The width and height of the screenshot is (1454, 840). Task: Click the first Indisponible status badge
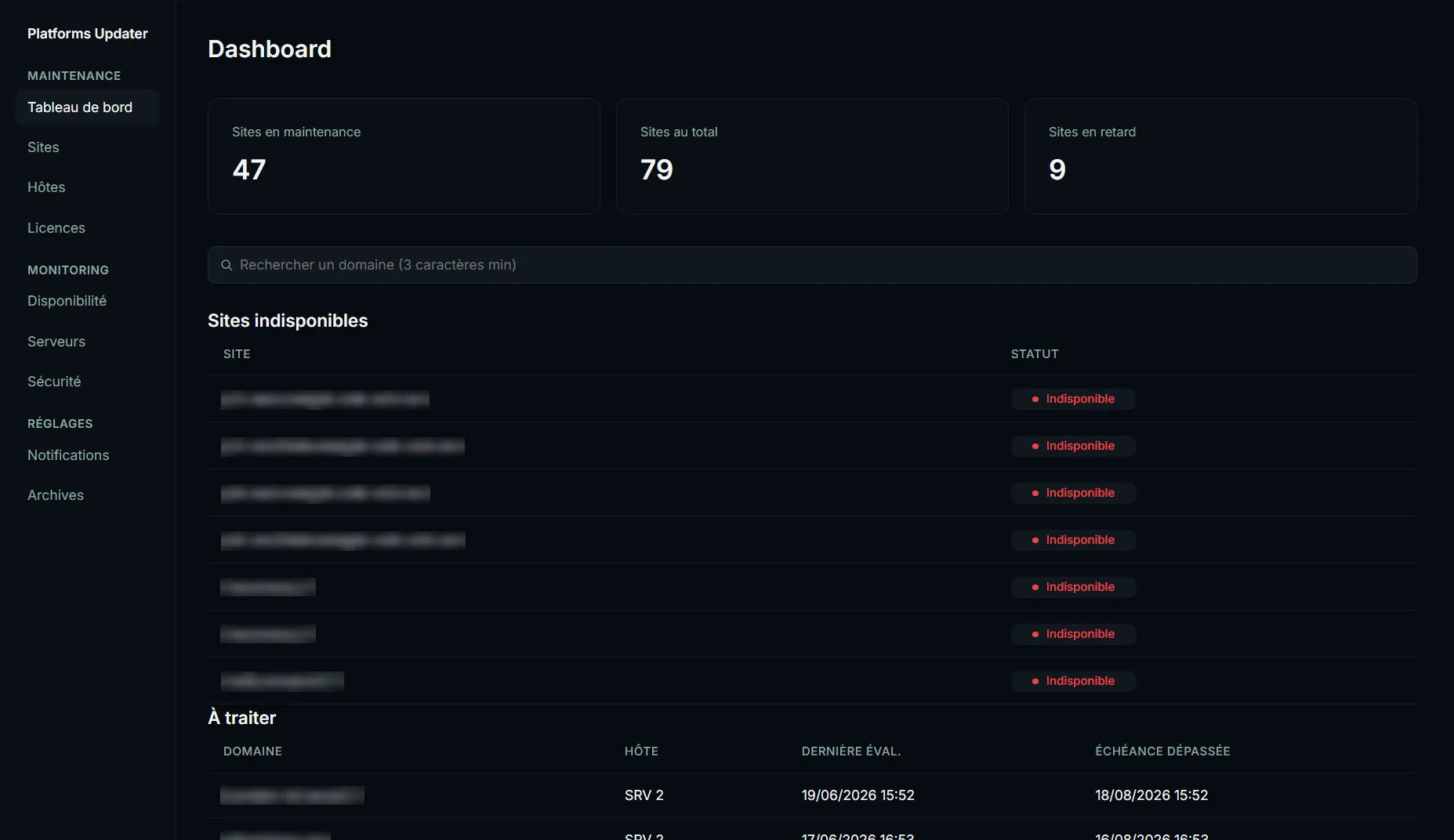[x=1073, y=399]
